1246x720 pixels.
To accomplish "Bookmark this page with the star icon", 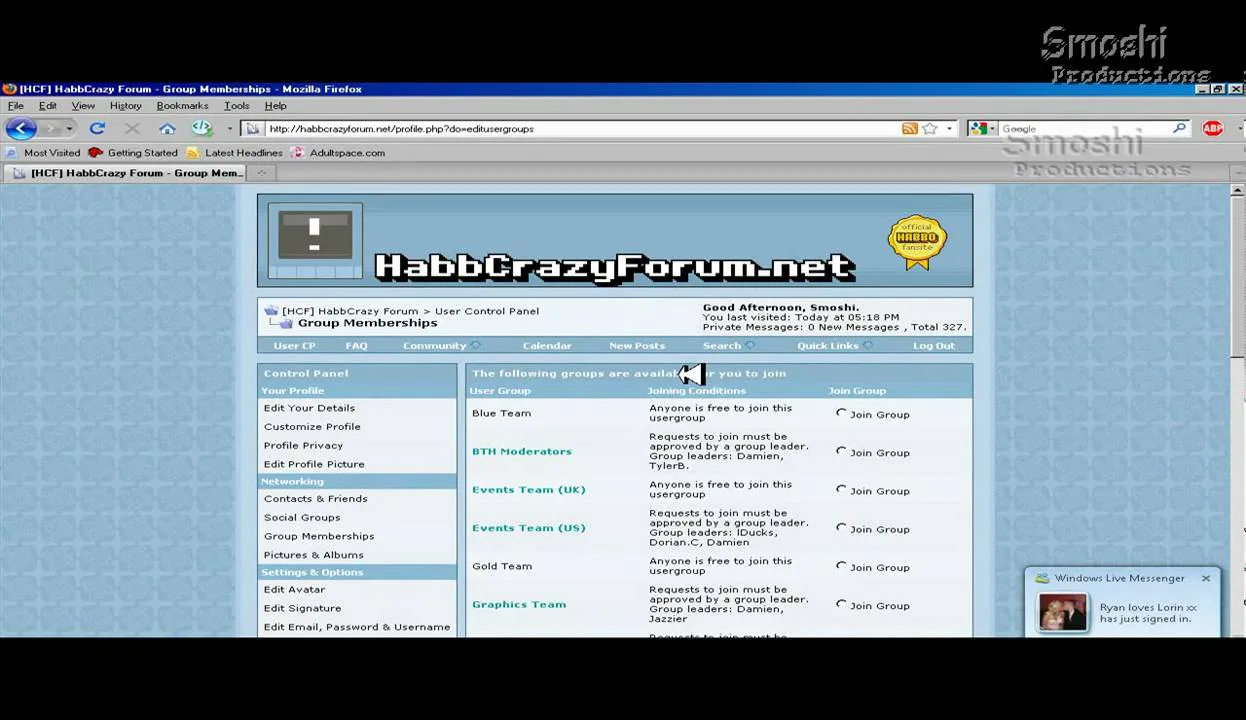I will coord(930,128).
